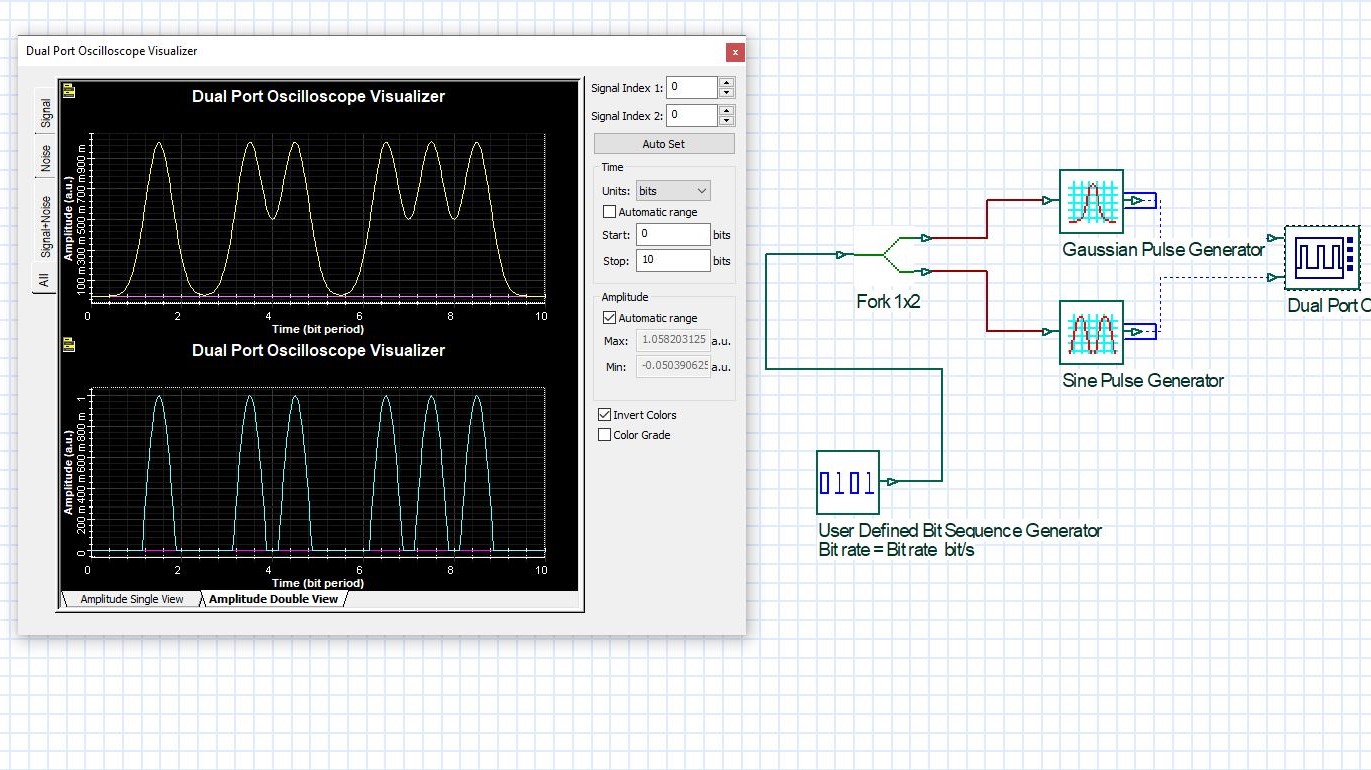Click the yellow export icon above the bottom graph

(x=68, y=344)
